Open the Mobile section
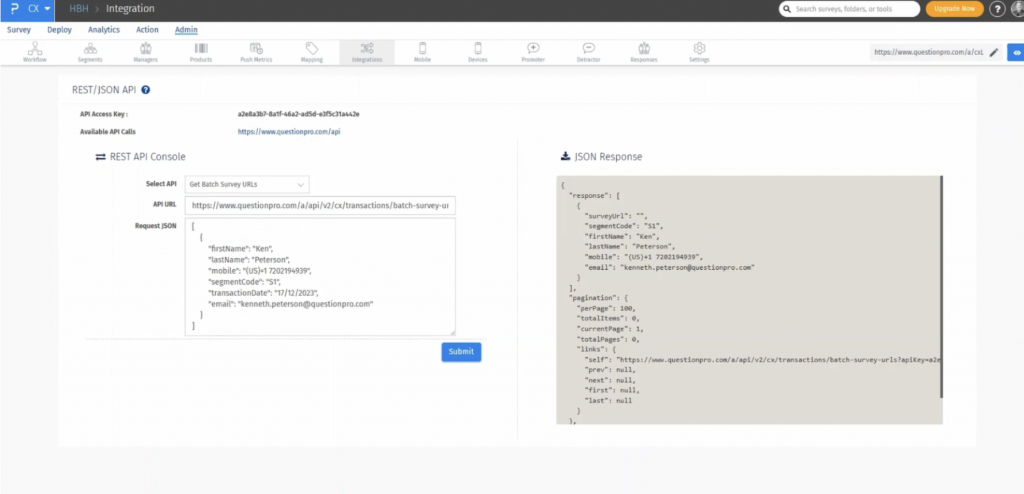Image resolution: width=1024 pixels, height=494 pixels. (423, 52)
